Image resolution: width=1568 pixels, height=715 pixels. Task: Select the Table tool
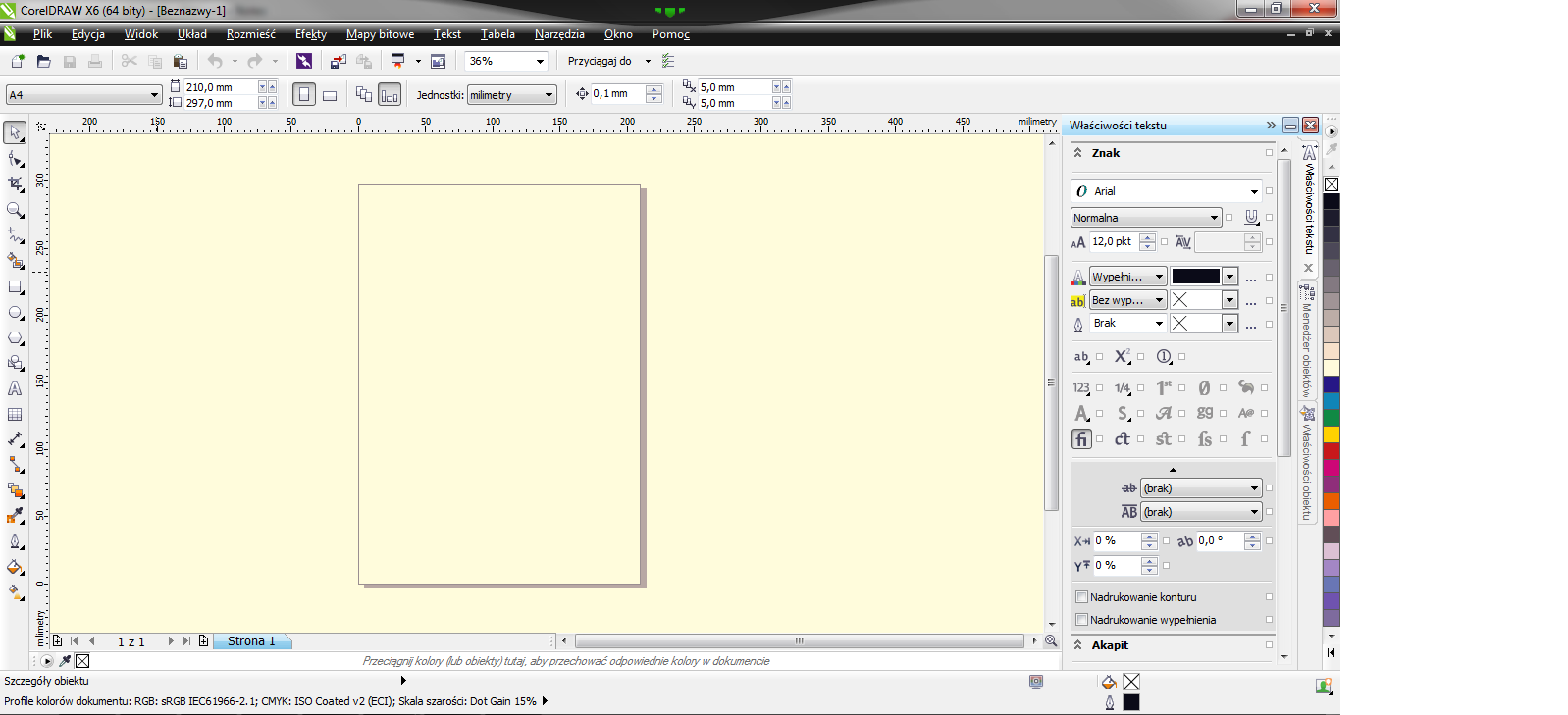[15, 415]
